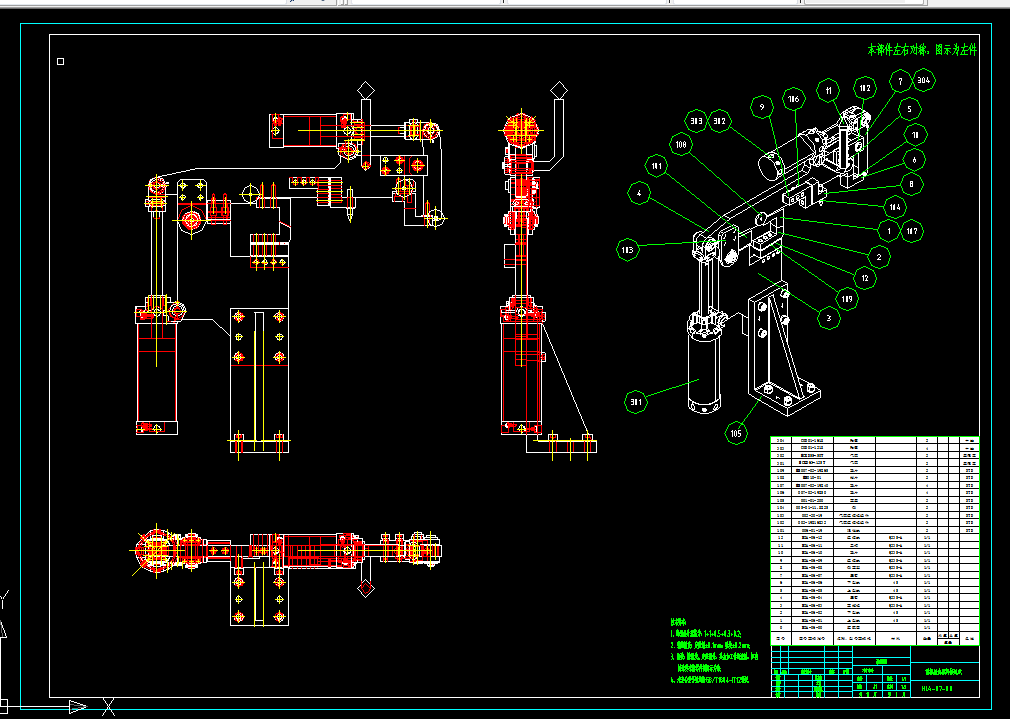
Task: Select part balloon number 302
Action: 719,120
